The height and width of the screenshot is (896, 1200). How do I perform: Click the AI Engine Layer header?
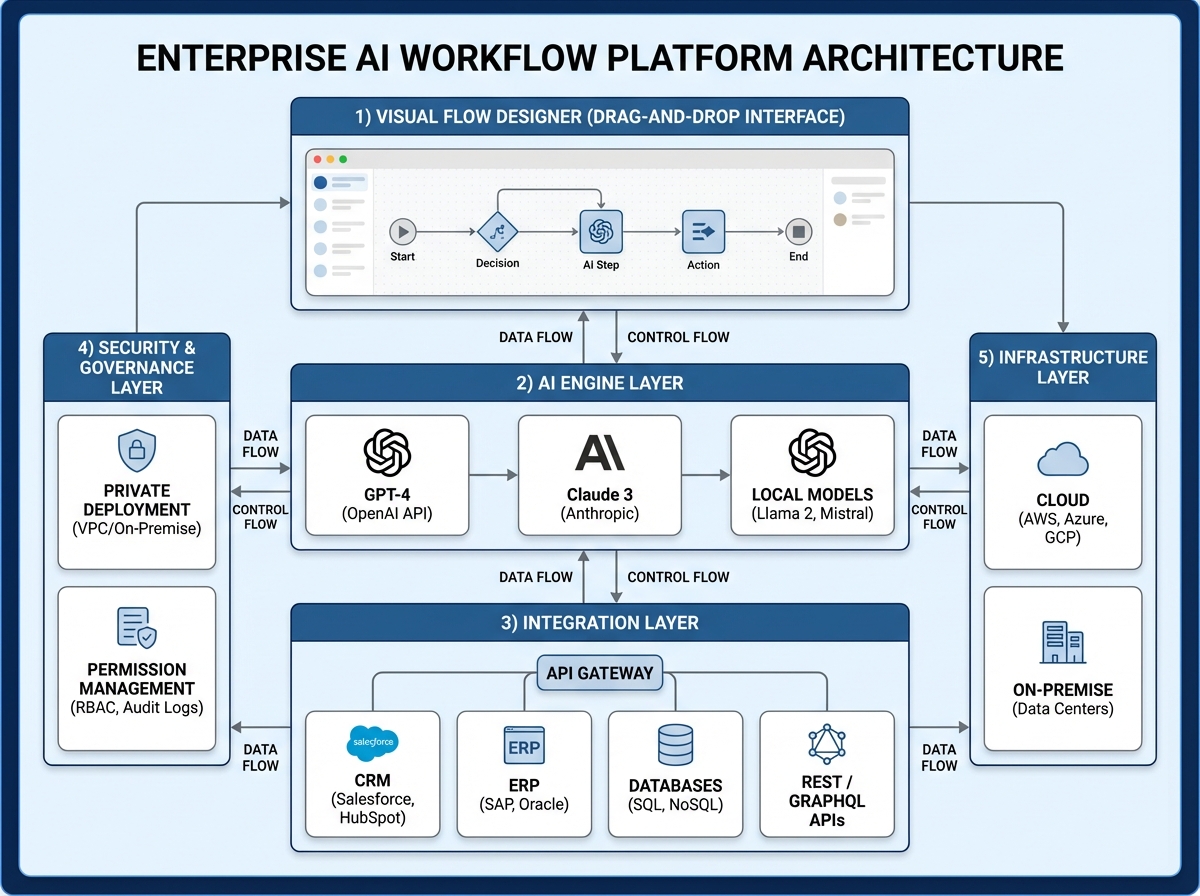point(599,383)
